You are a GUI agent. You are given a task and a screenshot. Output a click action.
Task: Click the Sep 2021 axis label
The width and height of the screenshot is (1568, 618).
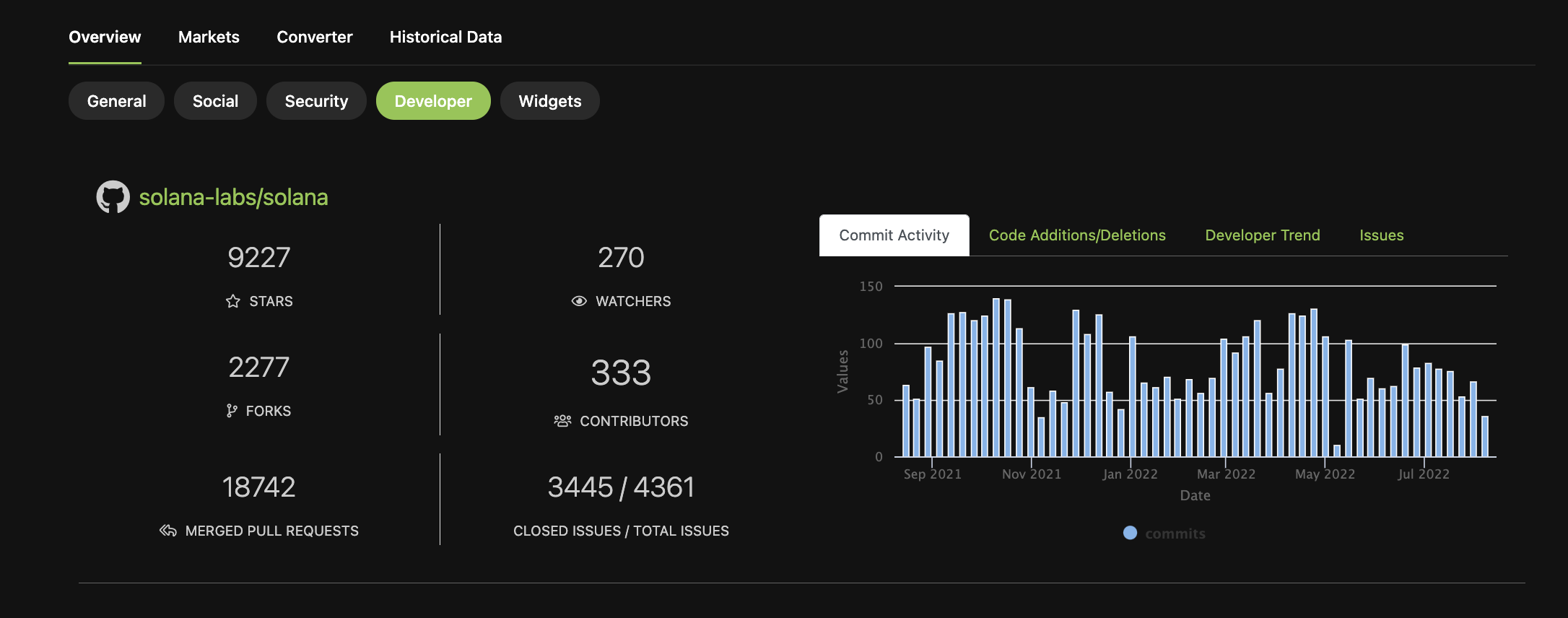click(933, 474)
